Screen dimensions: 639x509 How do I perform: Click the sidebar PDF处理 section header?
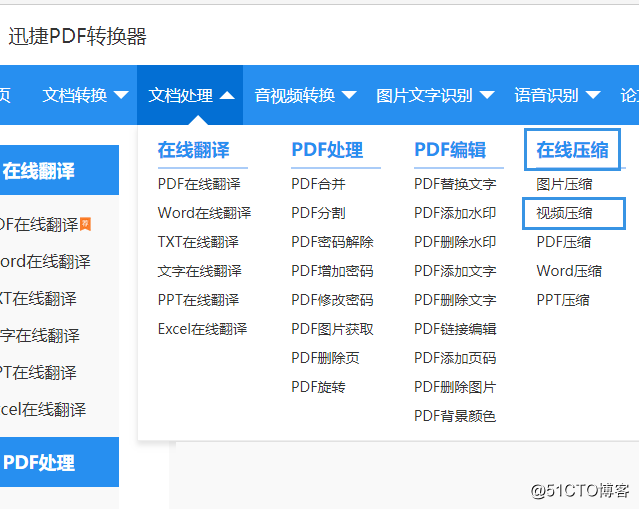coord(59,462)
